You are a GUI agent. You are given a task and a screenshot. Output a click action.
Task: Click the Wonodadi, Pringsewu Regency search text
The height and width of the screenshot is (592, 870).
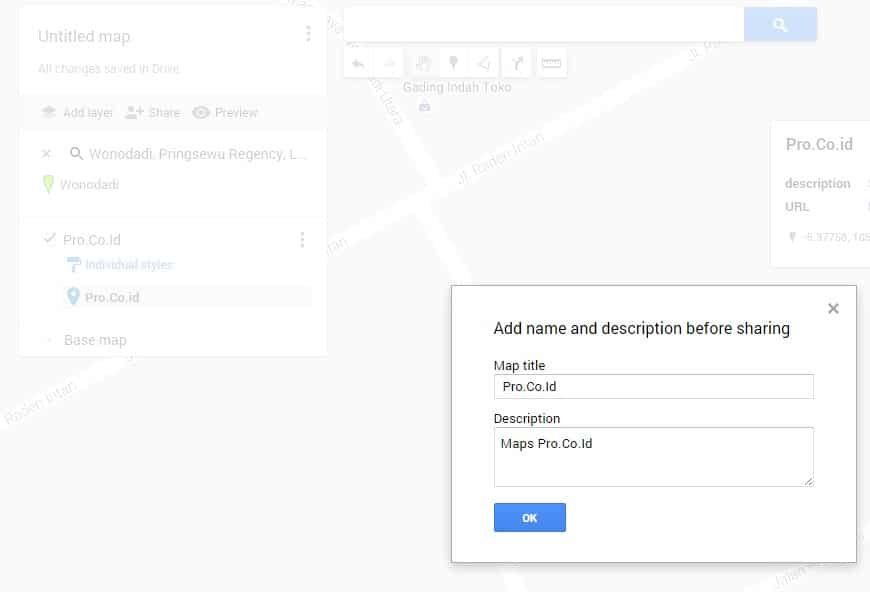pos(198,154)
